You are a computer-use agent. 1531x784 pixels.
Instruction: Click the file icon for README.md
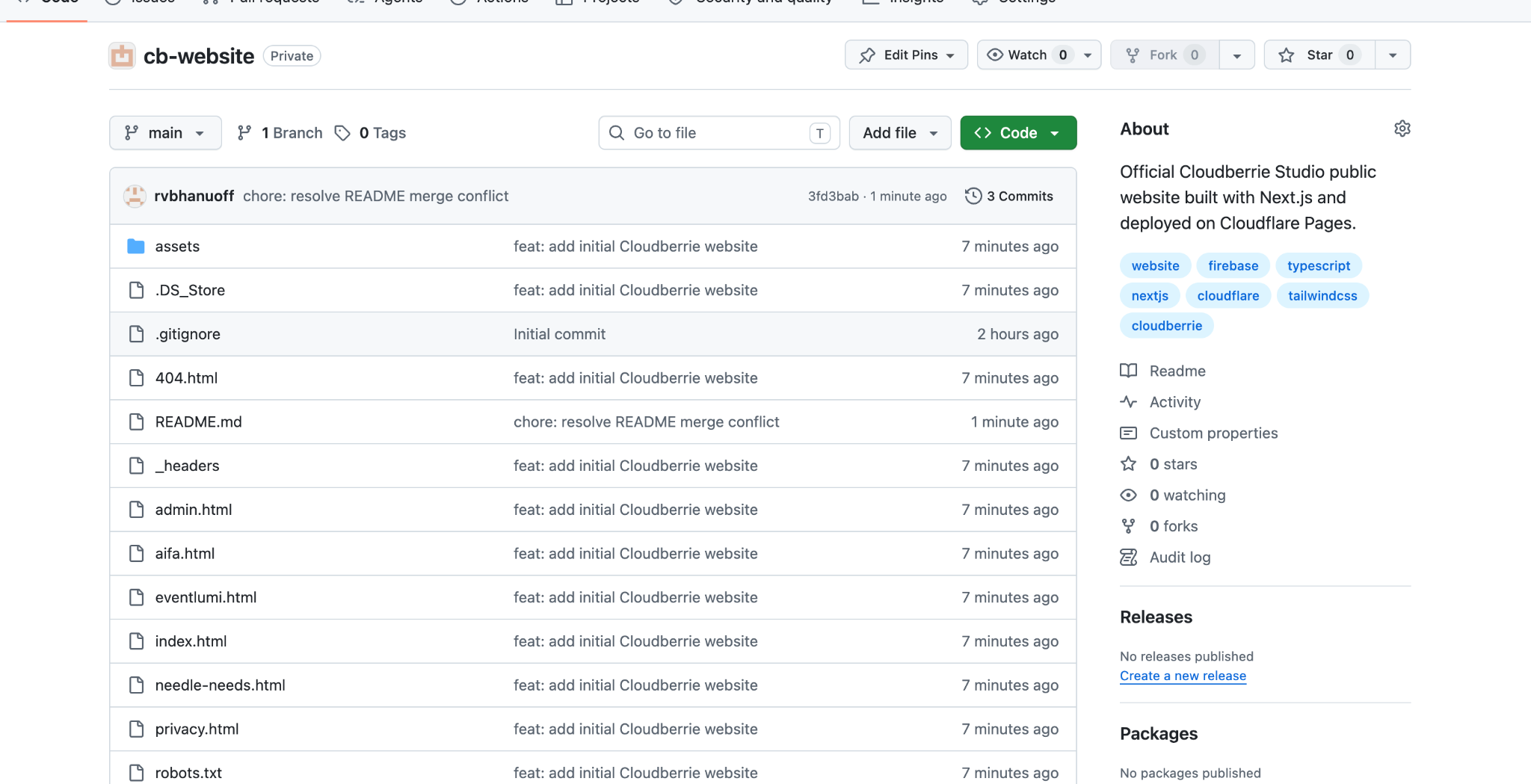coord(136,422)
